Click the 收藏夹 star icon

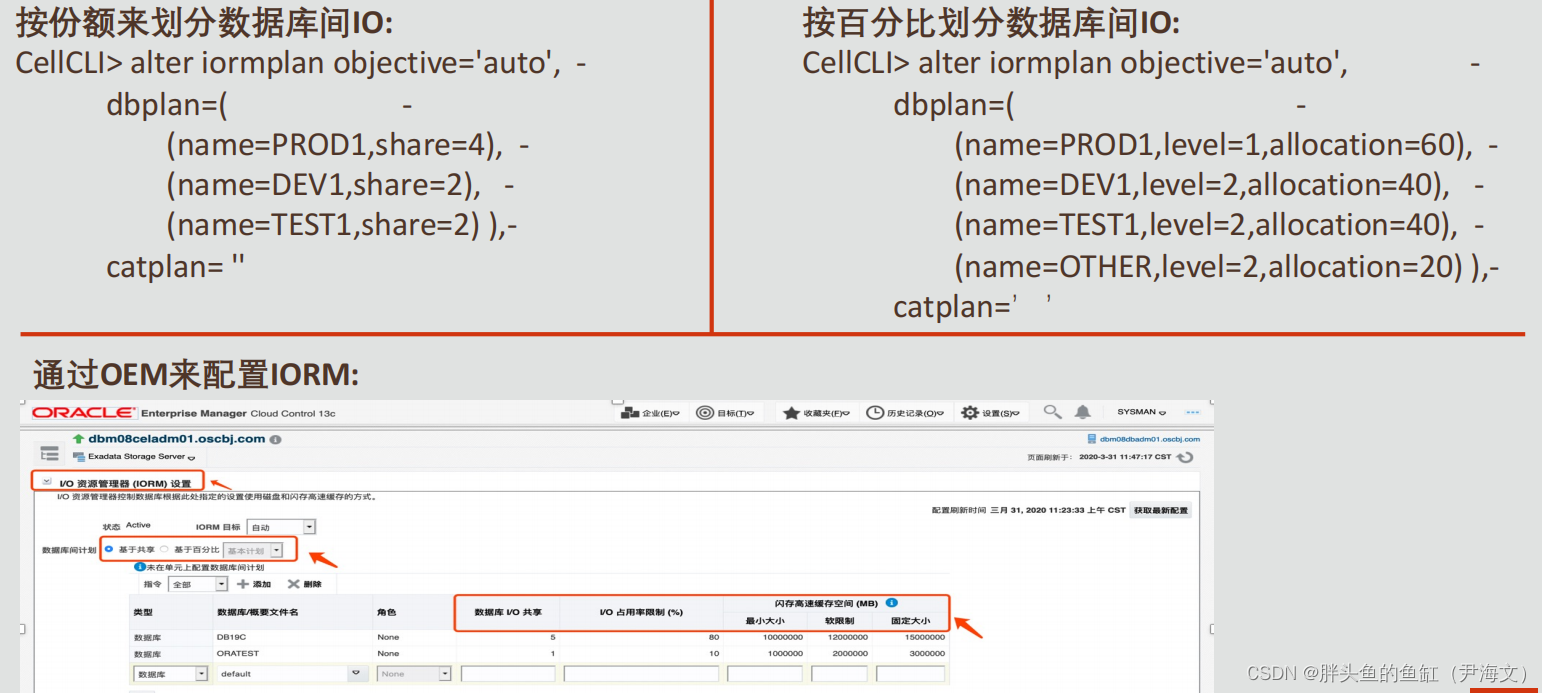[791, 413]
